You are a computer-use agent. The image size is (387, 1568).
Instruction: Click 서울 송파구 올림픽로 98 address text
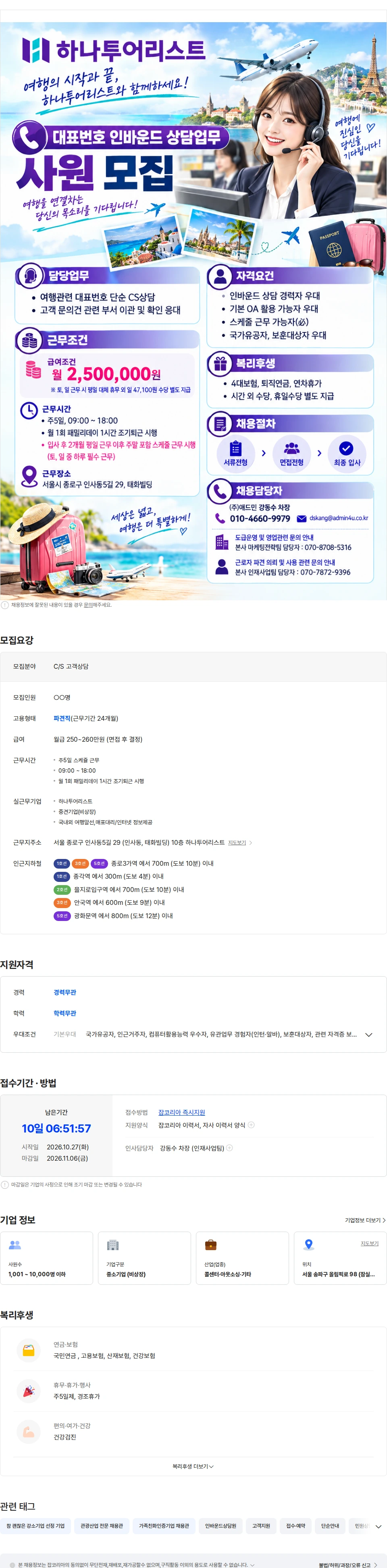click(338, 1274)
